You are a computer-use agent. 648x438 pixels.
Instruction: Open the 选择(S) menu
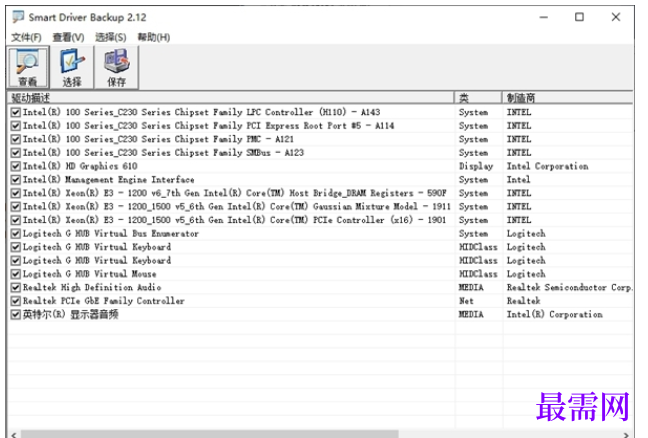(111, 38)
